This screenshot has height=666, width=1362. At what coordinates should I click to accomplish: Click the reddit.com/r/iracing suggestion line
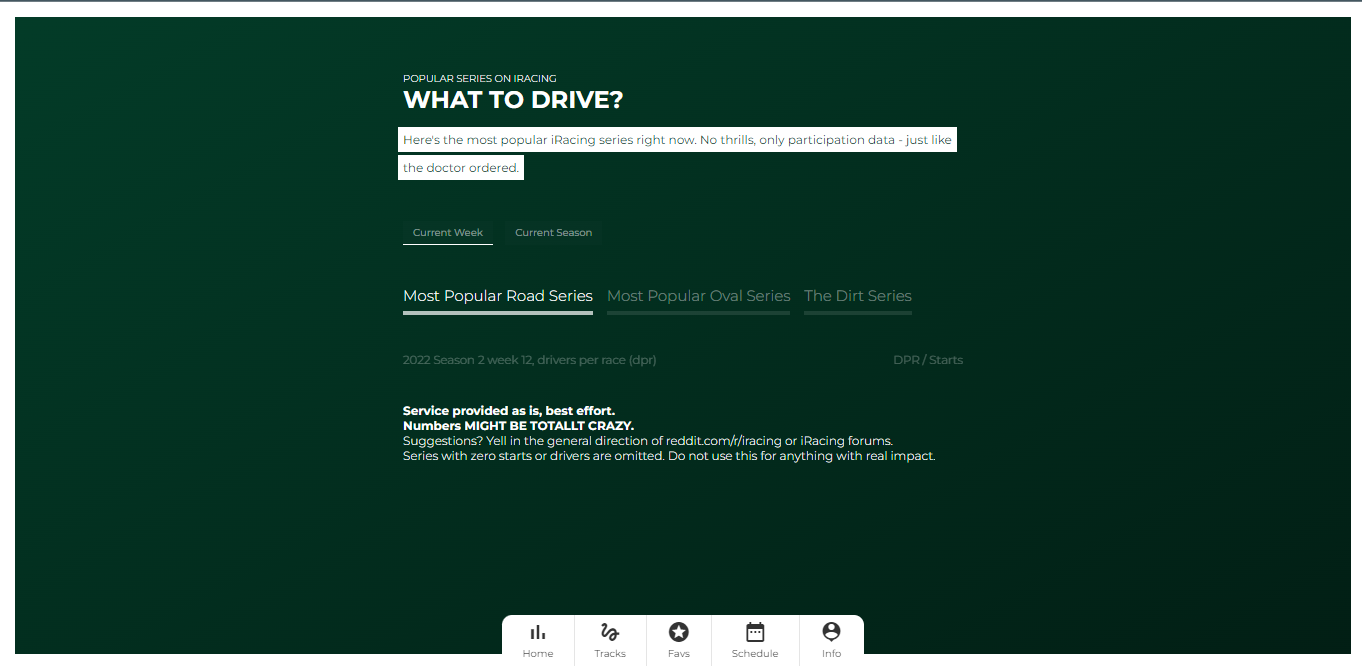click(648, 441)
